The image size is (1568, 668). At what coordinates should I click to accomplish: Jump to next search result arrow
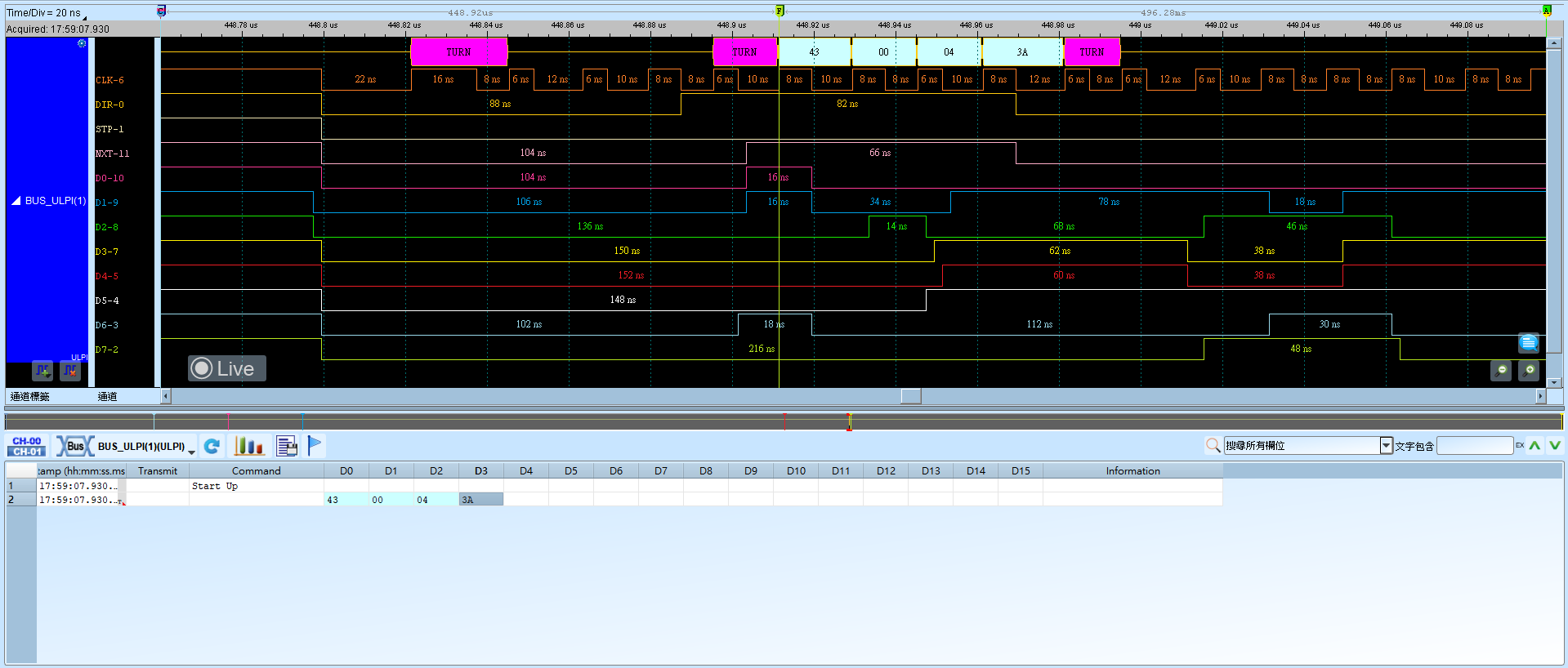[x=1555, y=445]
